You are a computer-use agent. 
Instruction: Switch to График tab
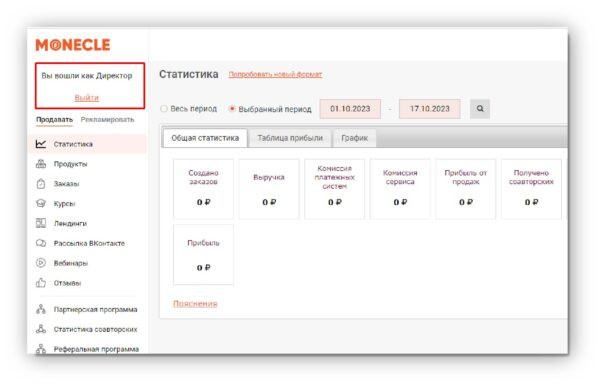[x=355, y=138]
